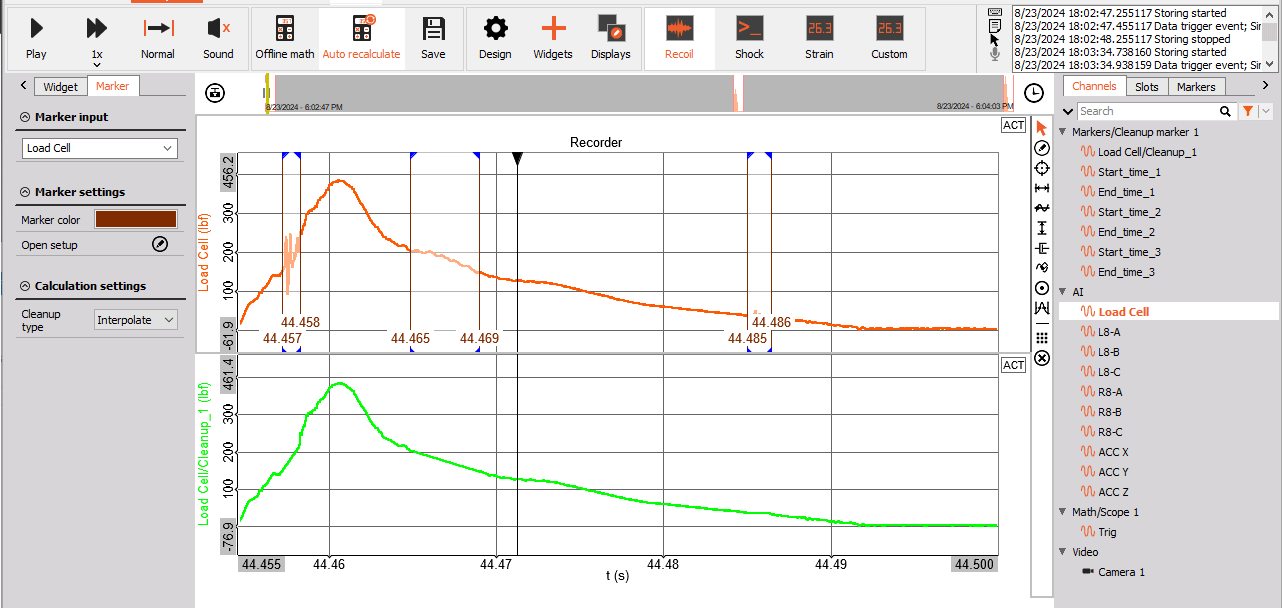Collapse the Calculation settings section

[x=24, y=286]
